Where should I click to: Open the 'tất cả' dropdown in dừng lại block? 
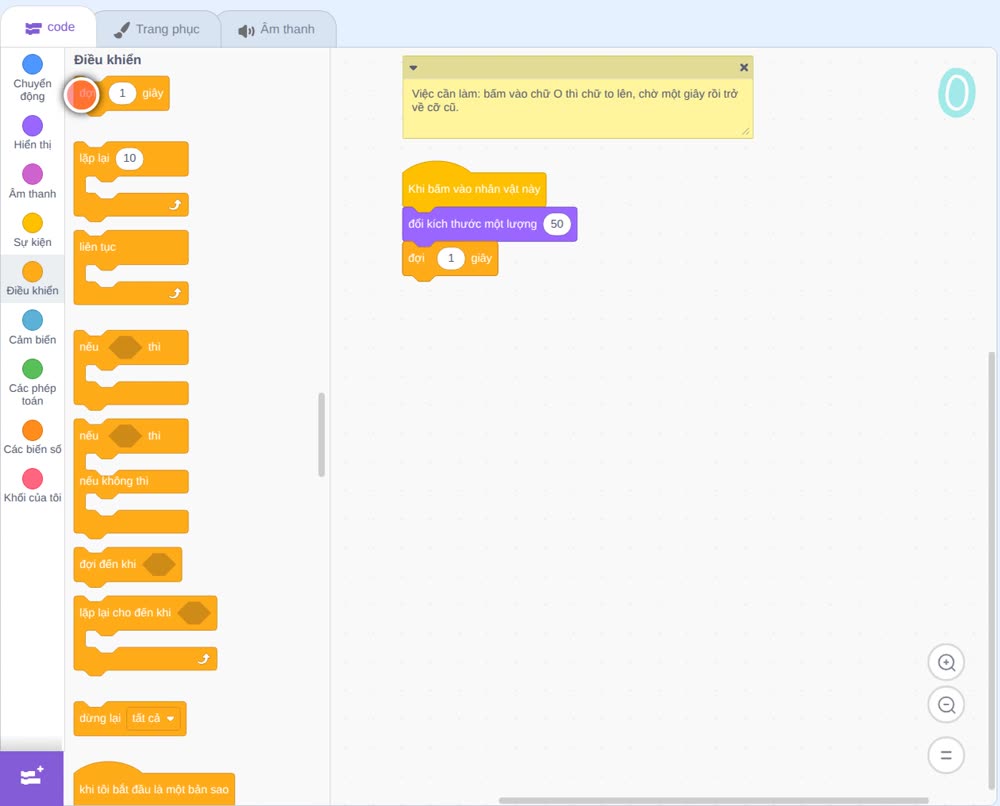[x=153, y=719]
